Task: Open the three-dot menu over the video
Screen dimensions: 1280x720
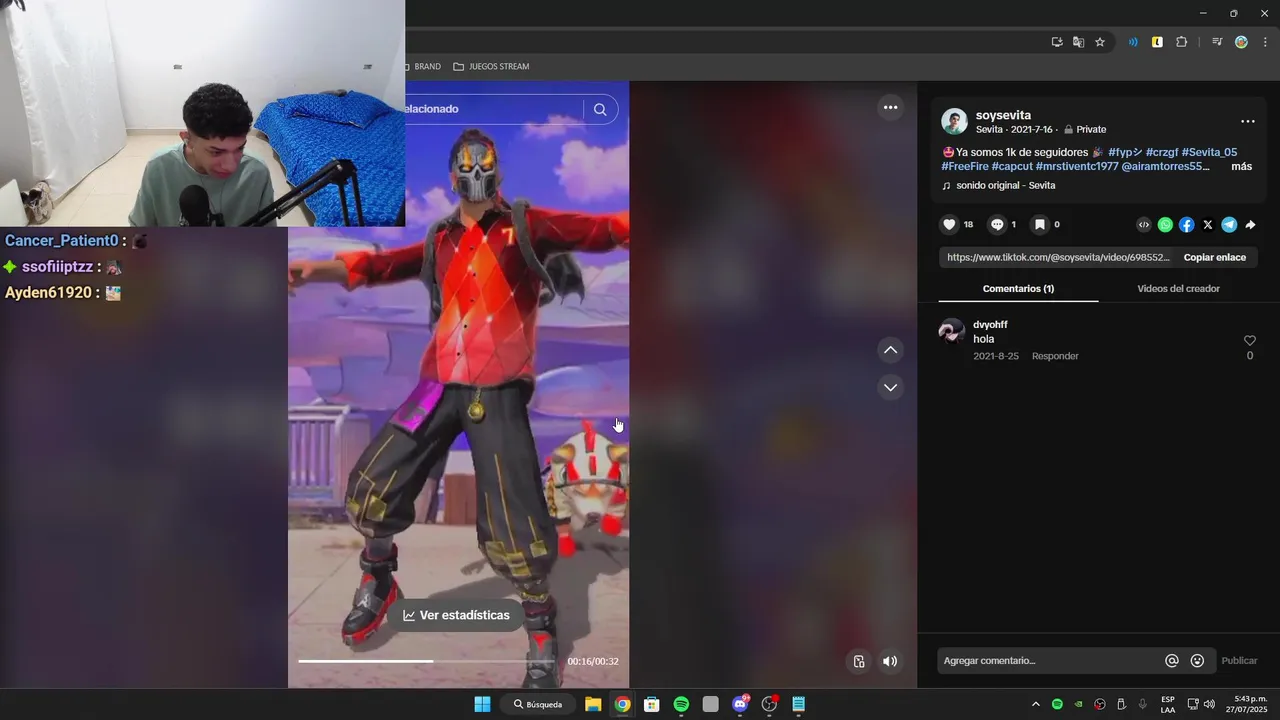Action: [x=890, y=108]
